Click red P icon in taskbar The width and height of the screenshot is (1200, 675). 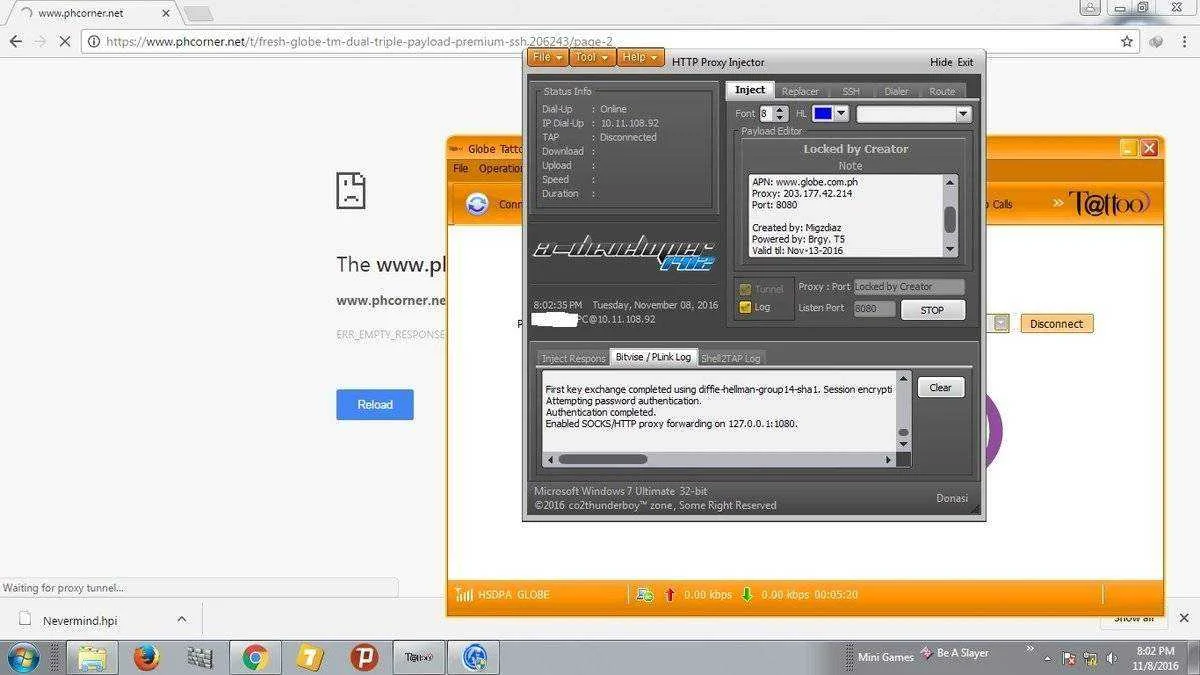[364, 657]
